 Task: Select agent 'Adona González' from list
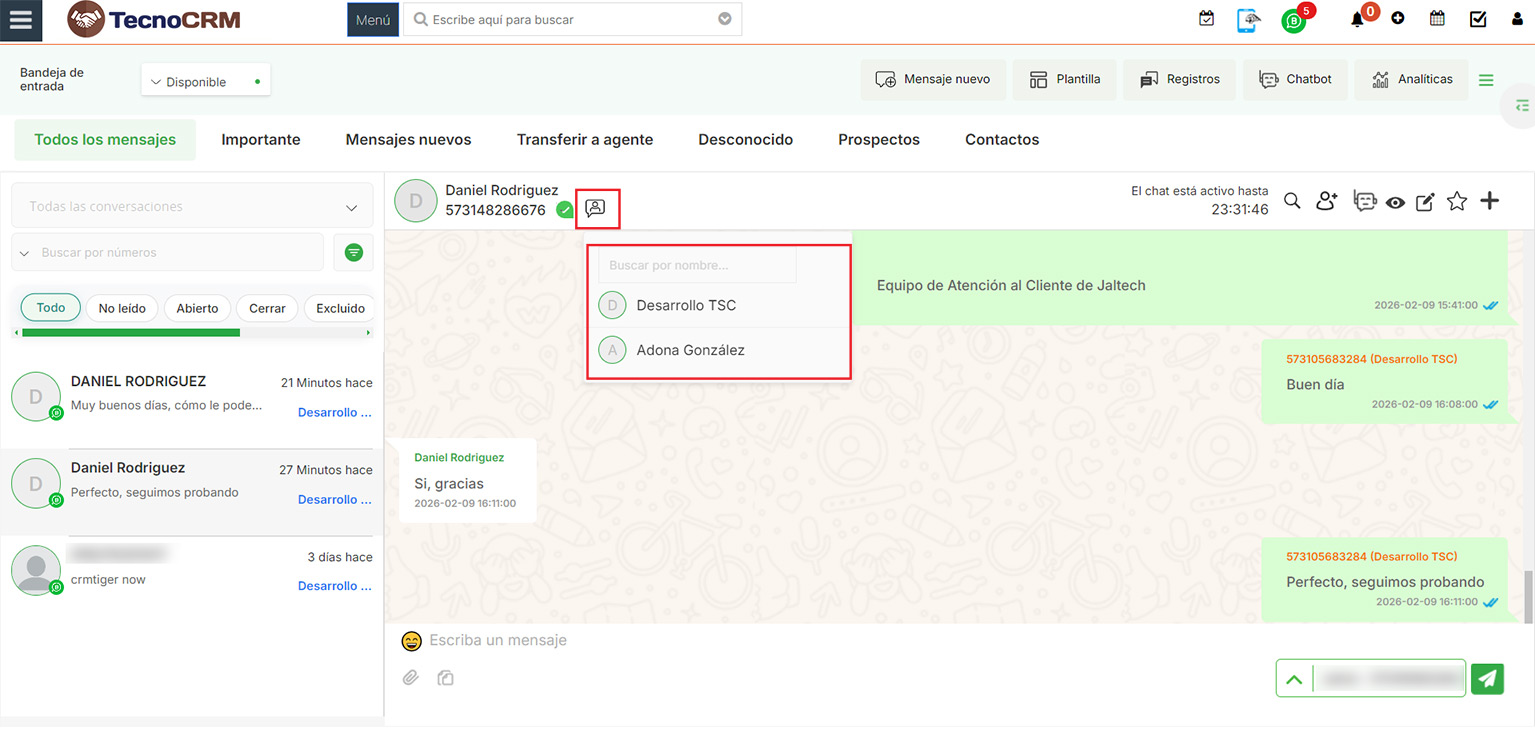click(x=690, y=350)
